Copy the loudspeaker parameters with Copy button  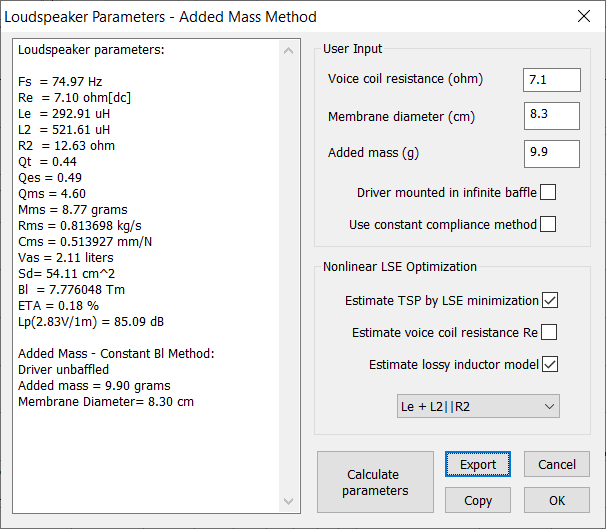478,499
